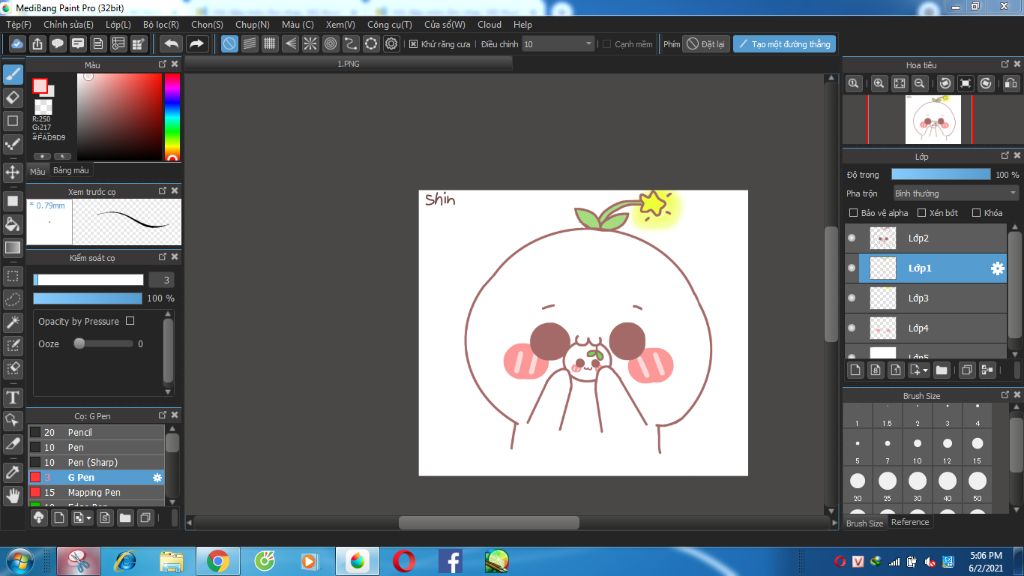Select the Pencil brush in list
Viewport: 1024px width, 576px height.
pyautogui.click(x=96, y=432)
